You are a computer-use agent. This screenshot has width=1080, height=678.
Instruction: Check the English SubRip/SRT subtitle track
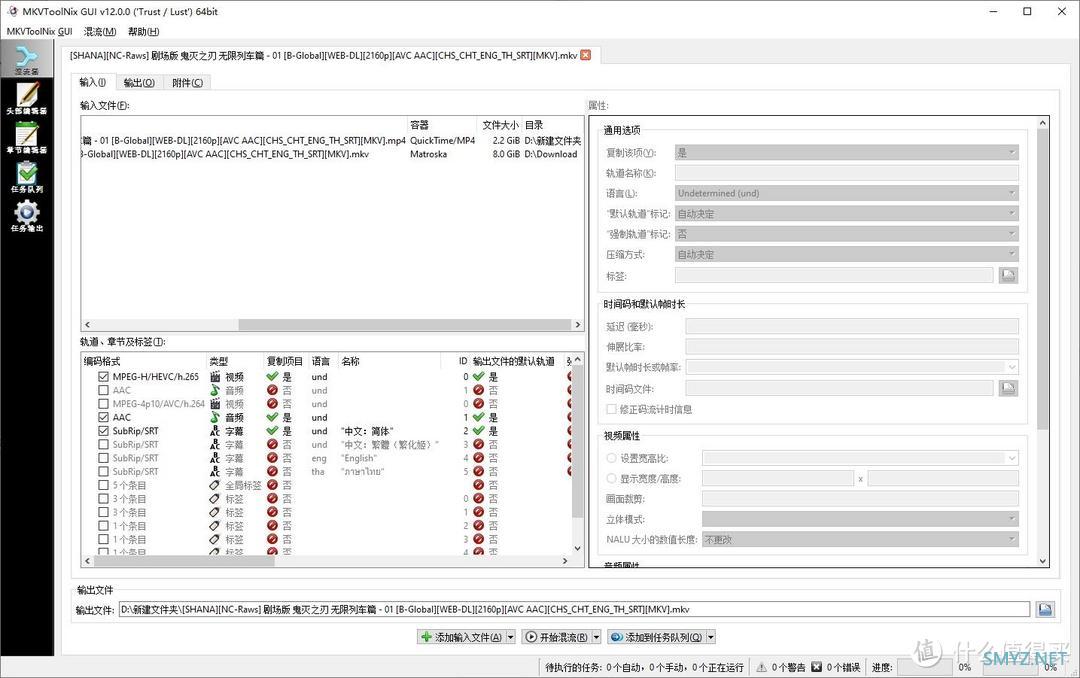104,458
